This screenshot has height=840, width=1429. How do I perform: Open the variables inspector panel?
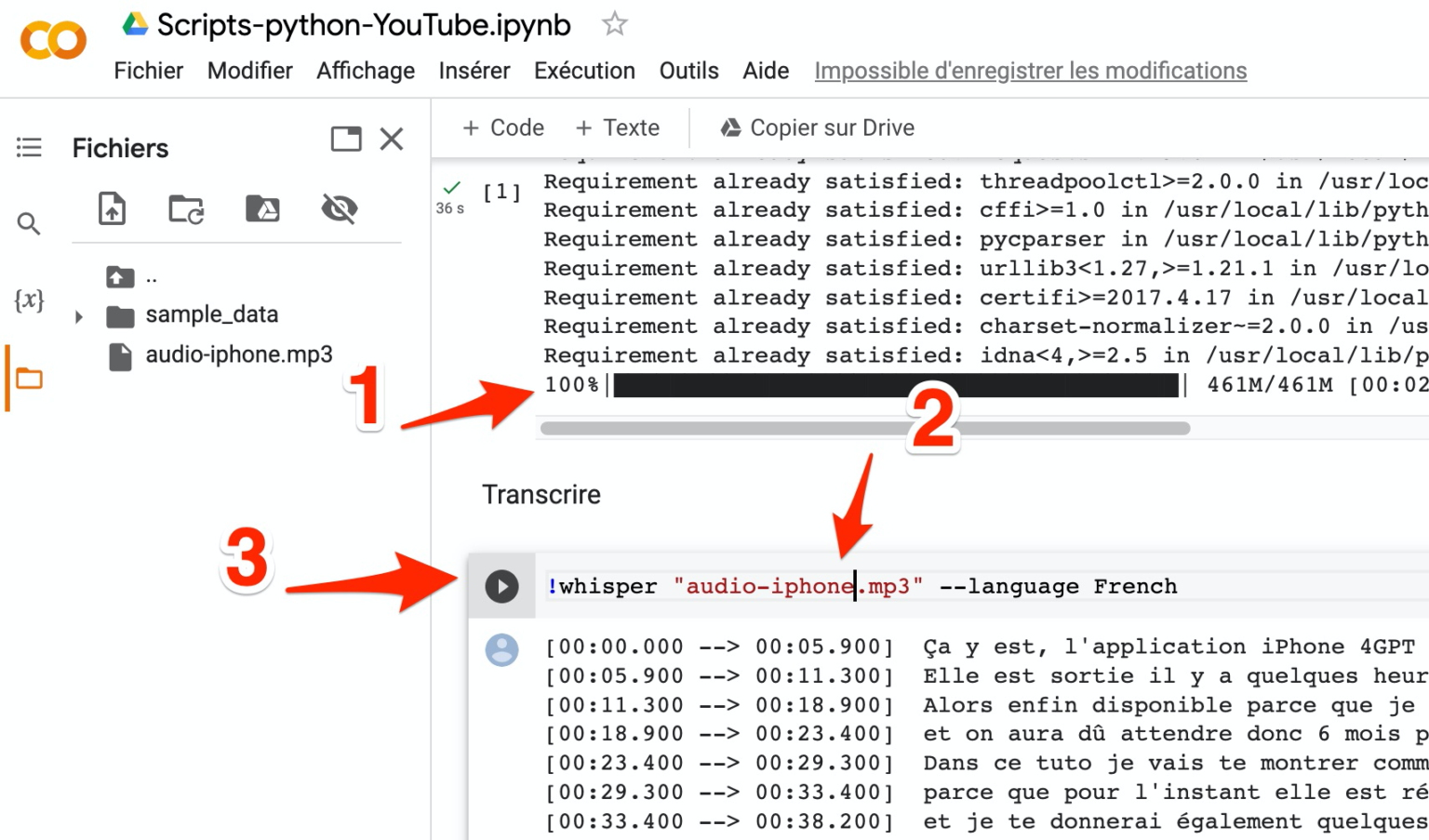(29, 300)
